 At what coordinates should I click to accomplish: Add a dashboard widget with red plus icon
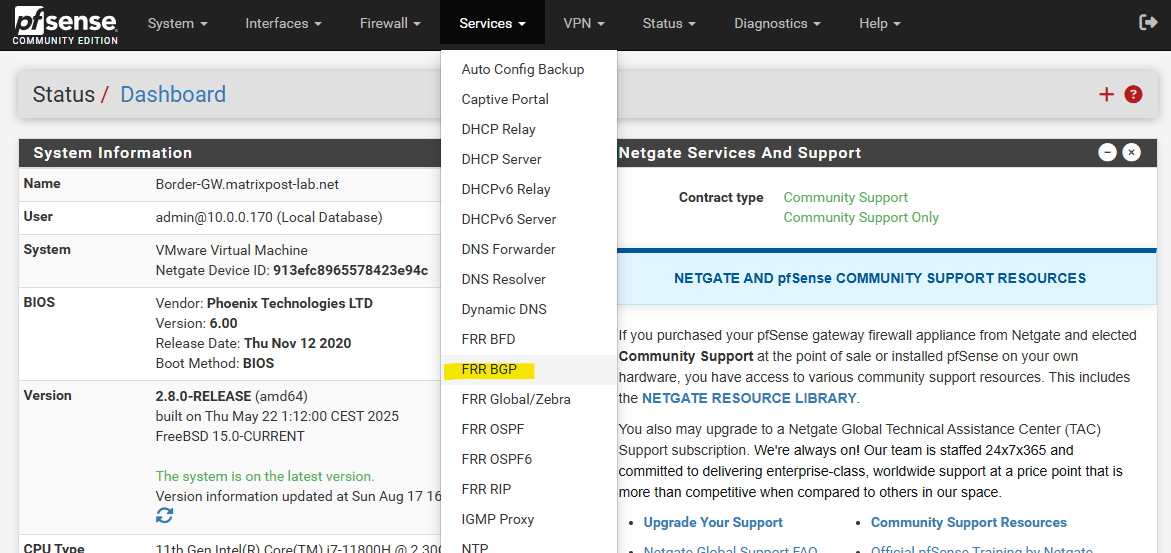[1106, 94]
